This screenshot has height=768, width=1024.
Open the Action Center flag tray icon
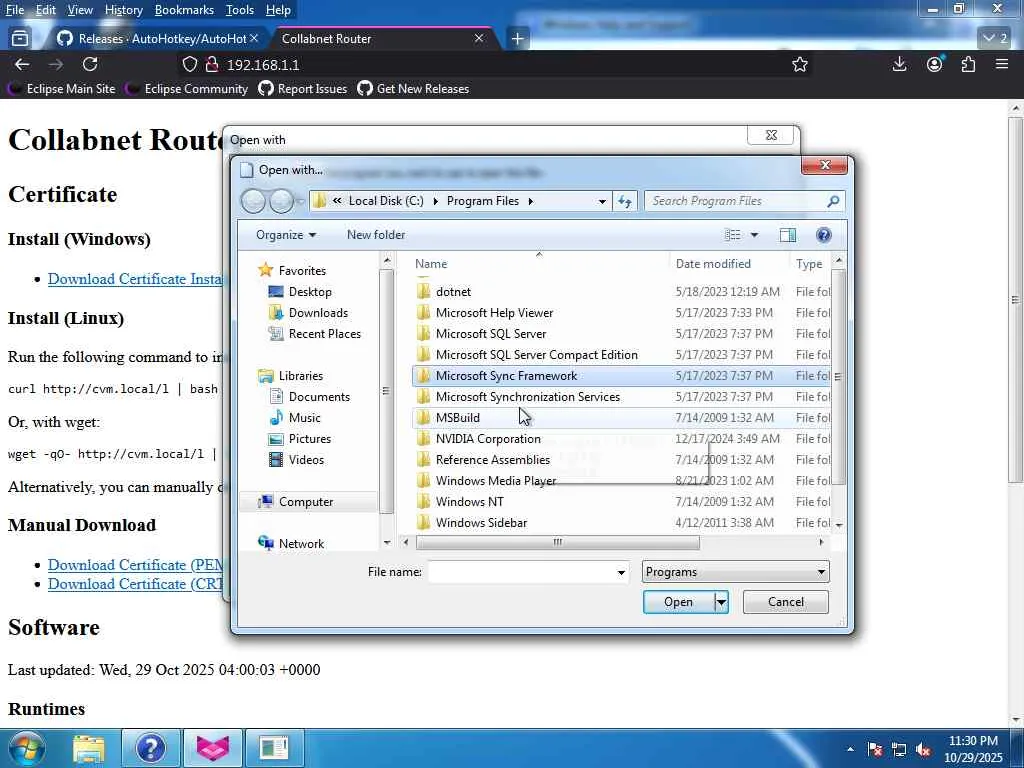(x=875, y=750)
